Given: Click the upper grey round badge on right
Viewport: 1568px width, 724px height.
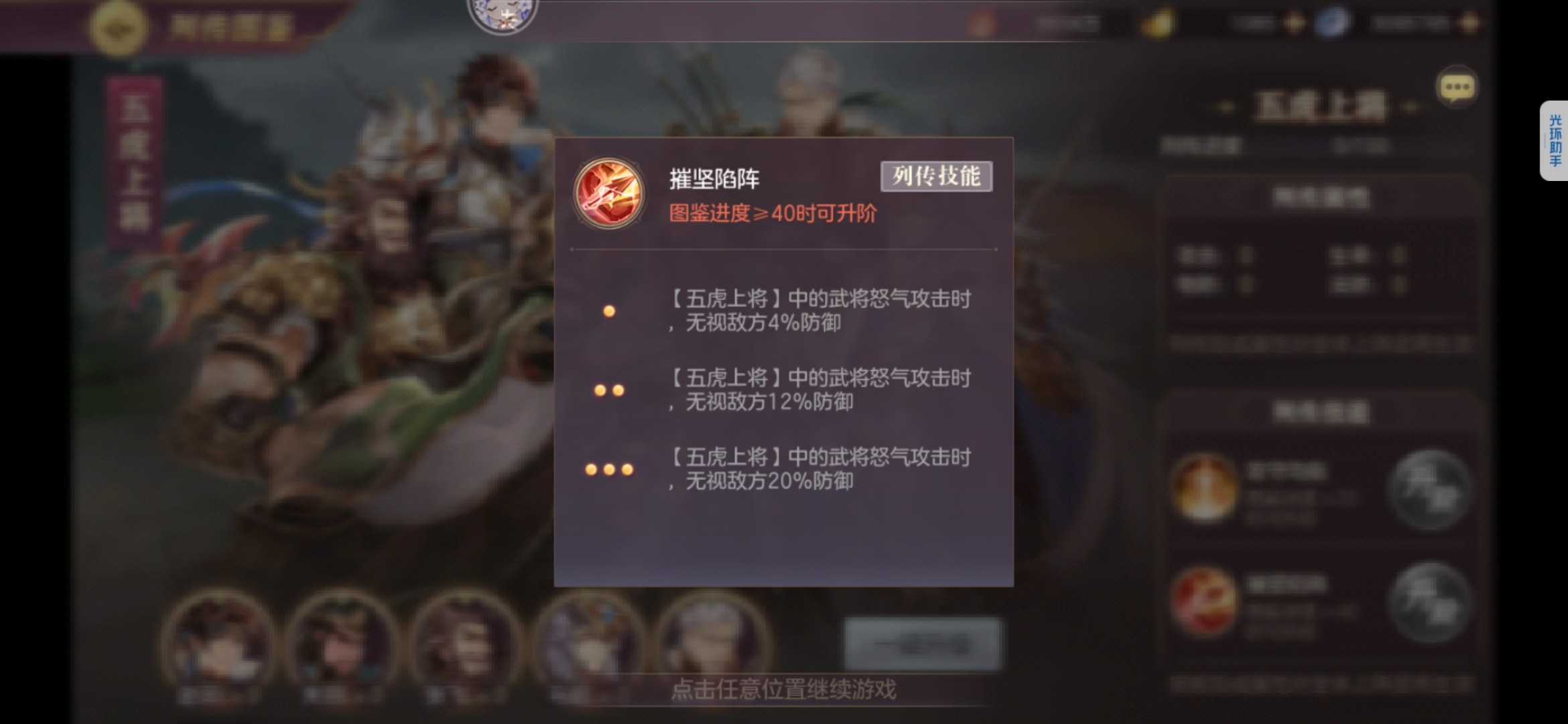Looking at the screenshot, I should (x=1429, y=491).
